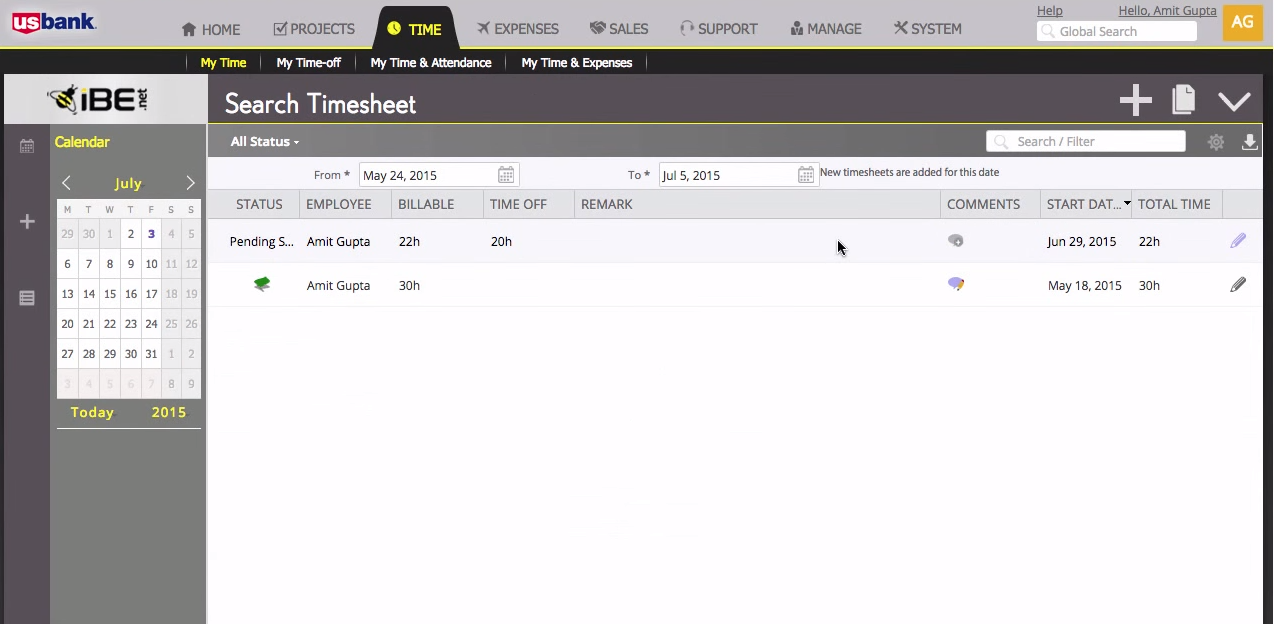Select My Time submenu item
Image resolution: width=1274 pixels, height=624 pixels.
tap(223, 63)
